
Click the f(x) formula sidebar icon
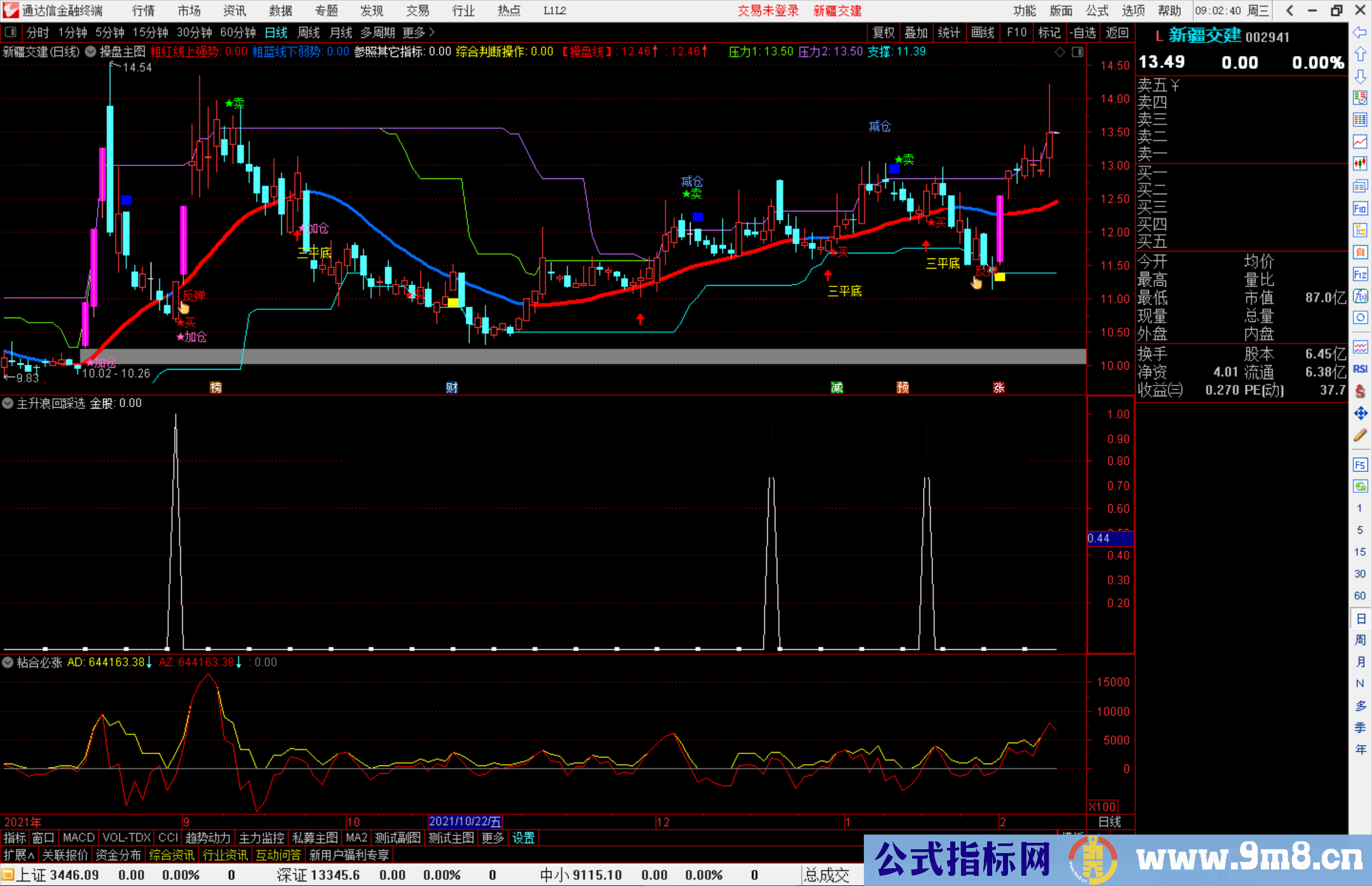tap(1360, 296)
